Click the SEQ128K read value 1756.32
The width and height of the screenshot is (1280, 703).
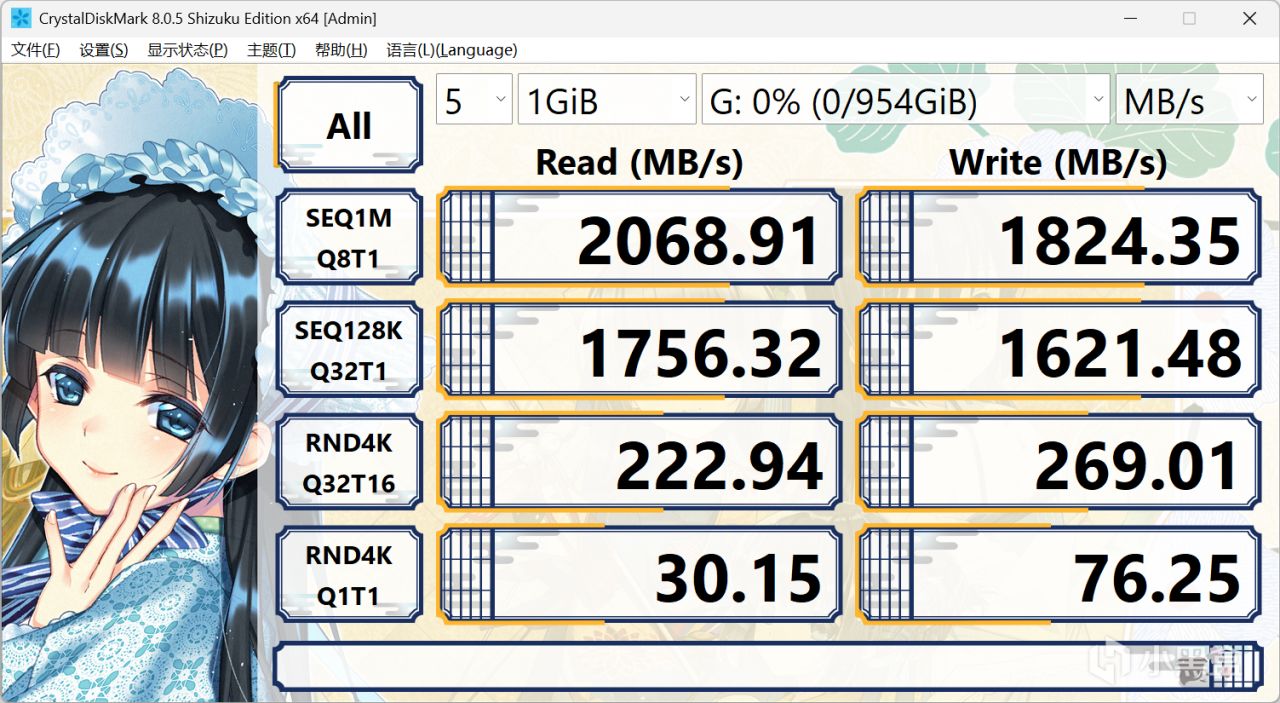coord(640,350)
